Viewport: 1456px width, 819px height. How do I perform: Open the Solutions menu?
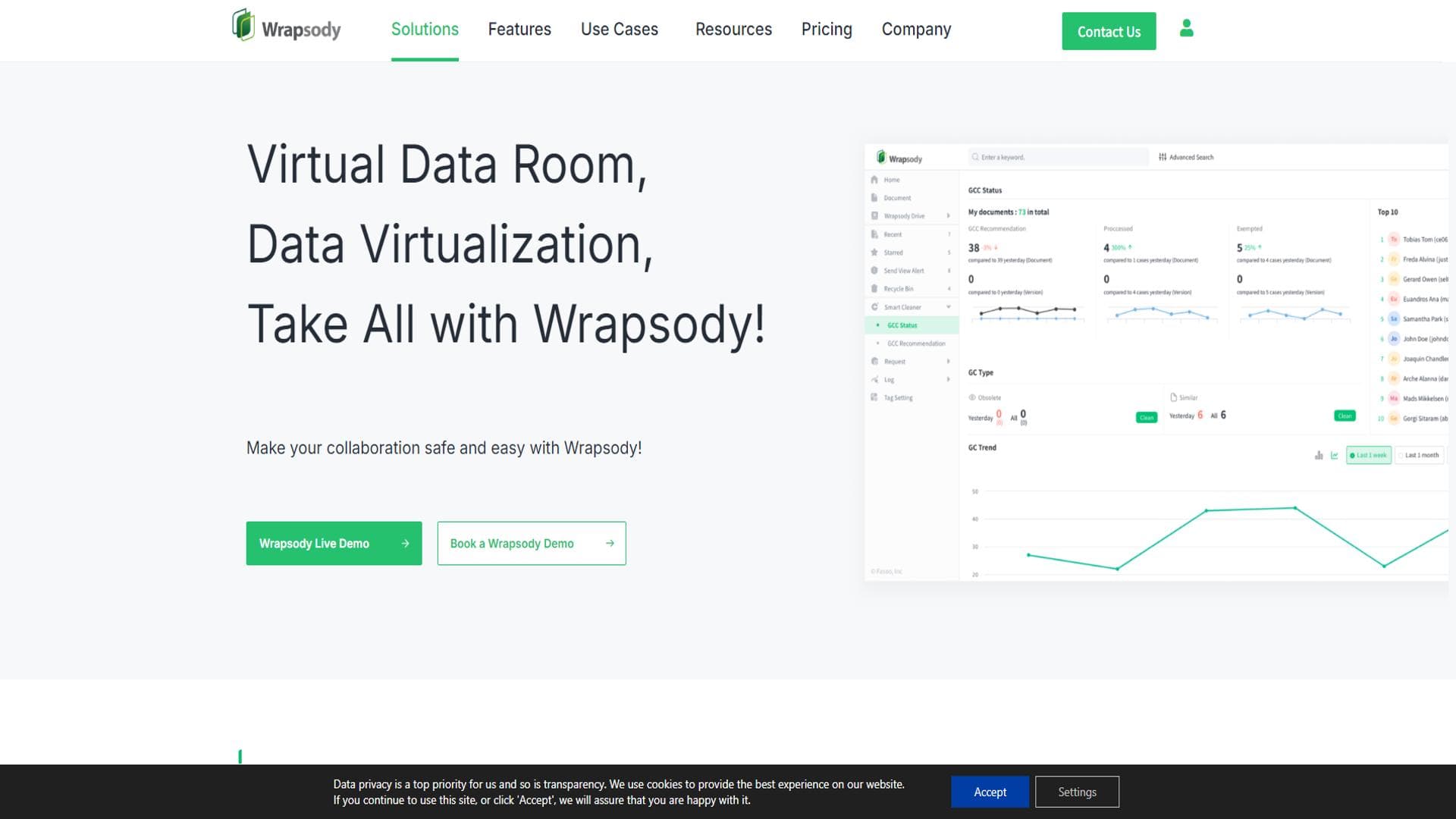425,30
